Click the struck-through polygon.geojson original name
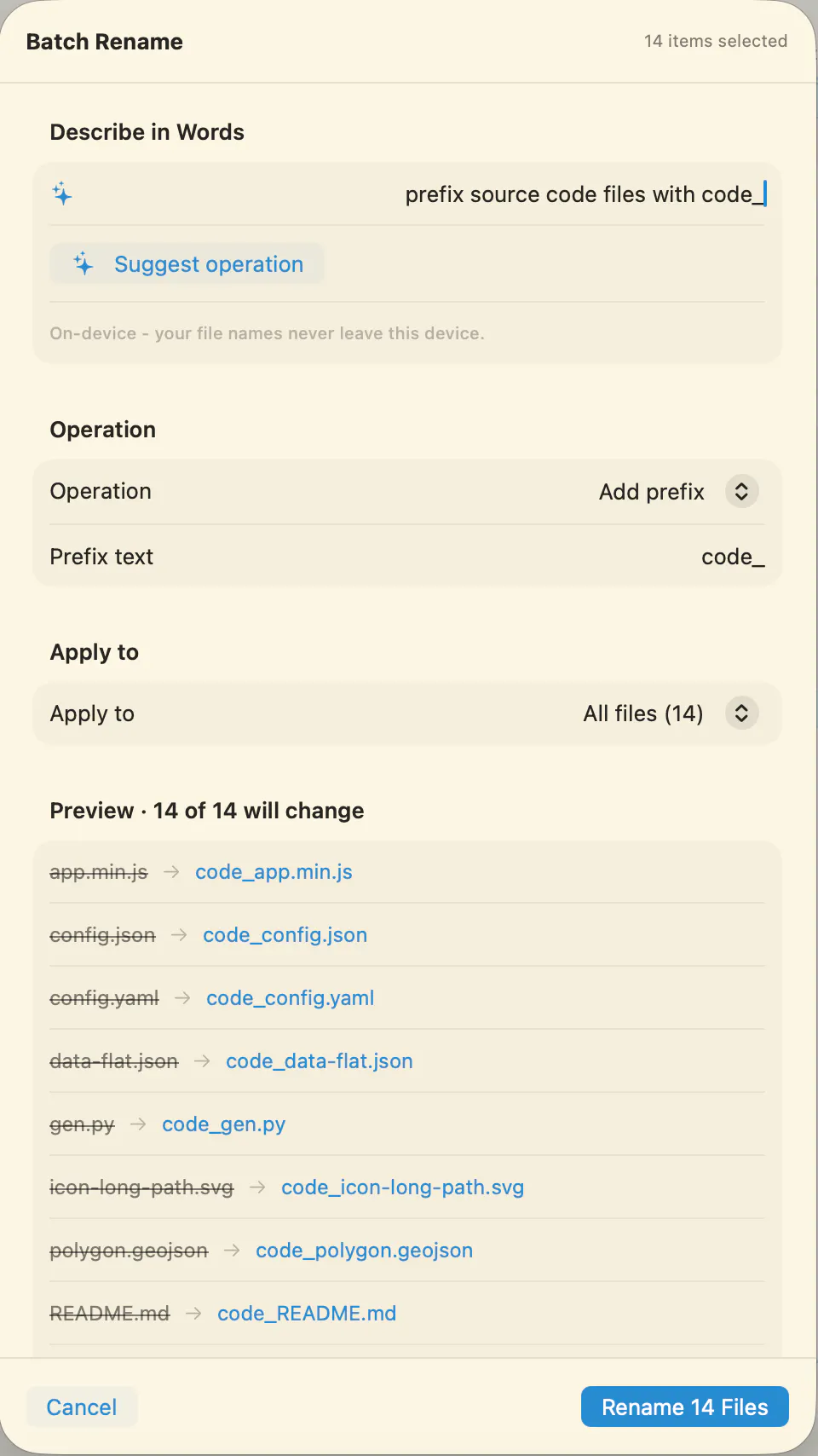 [x=129, y=1251]
